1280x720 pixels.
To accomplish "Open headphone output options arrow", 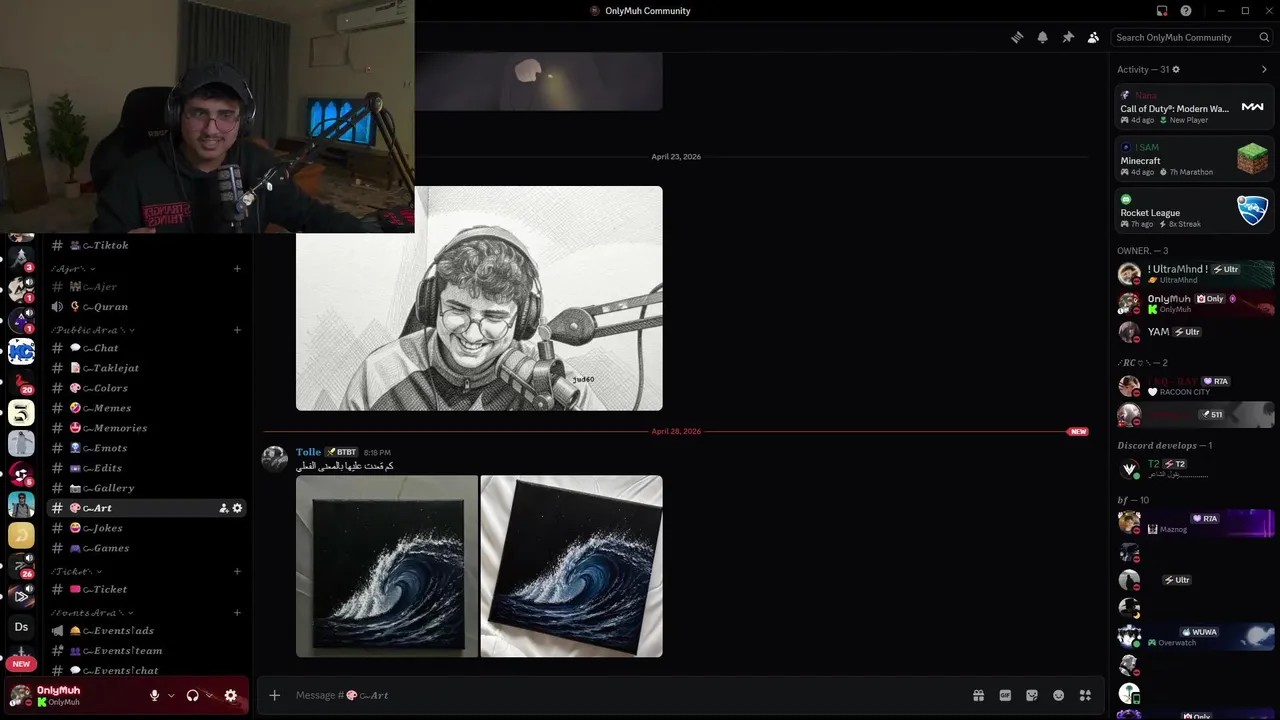I will 209,696.
